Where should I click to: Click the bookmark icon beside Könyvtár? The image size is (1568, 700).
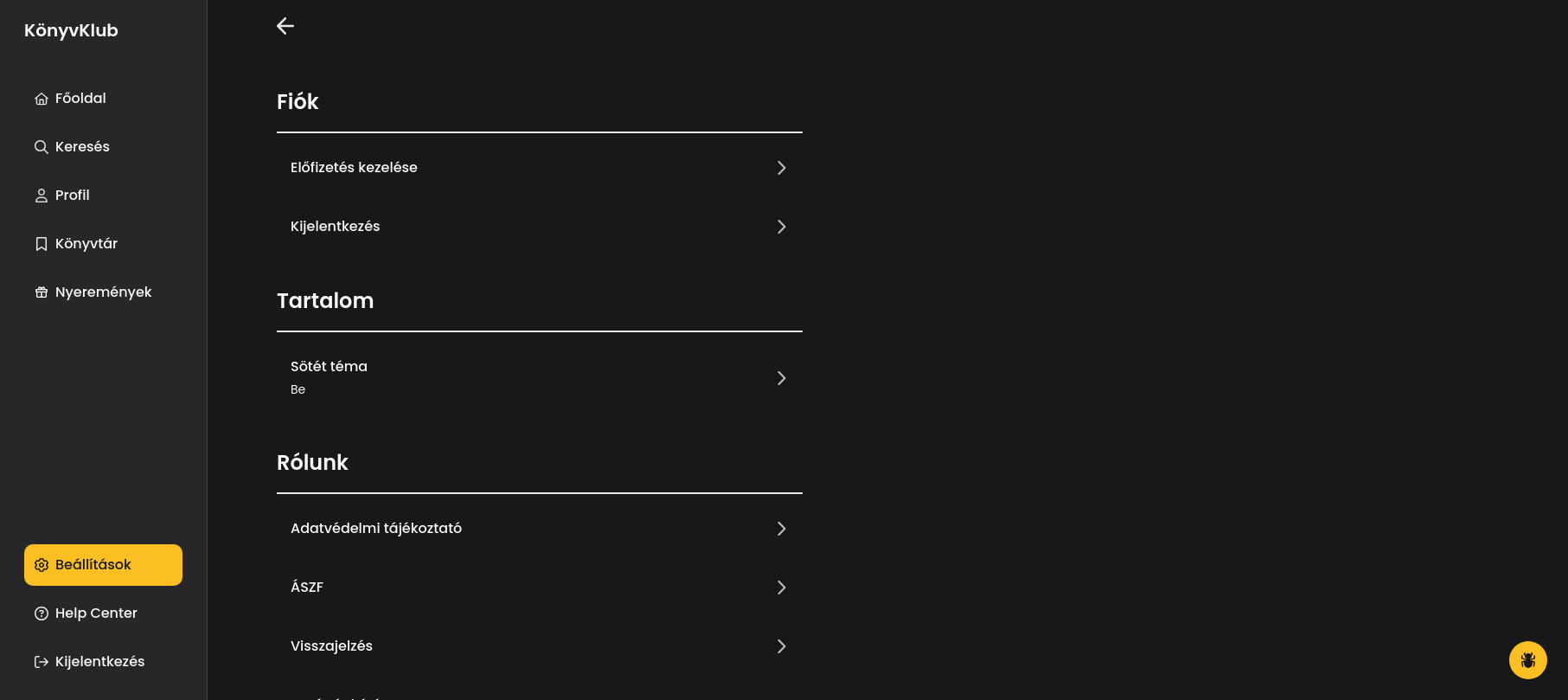(x=41, y=244)
